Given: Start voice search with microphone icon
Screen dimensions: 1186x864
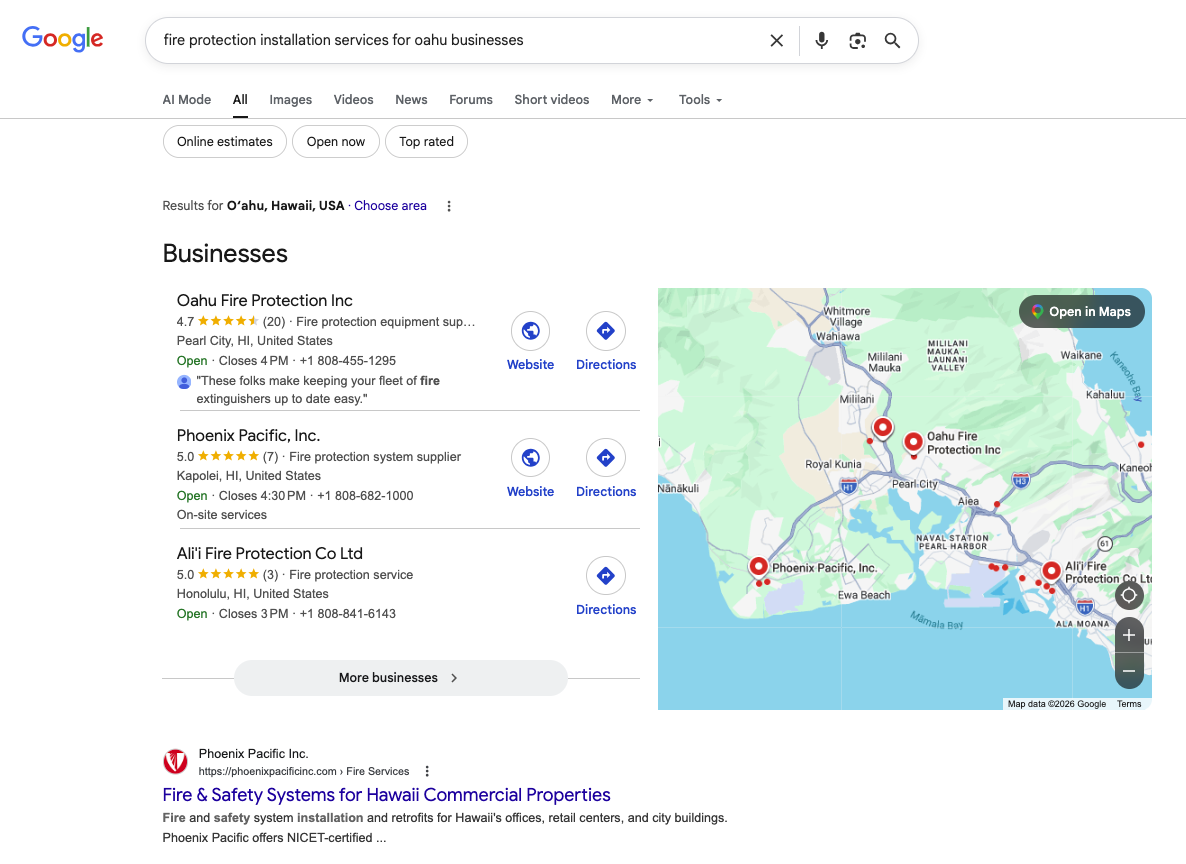Looking at the screenshot, I should pyautogui.click(x=821, y=41).
